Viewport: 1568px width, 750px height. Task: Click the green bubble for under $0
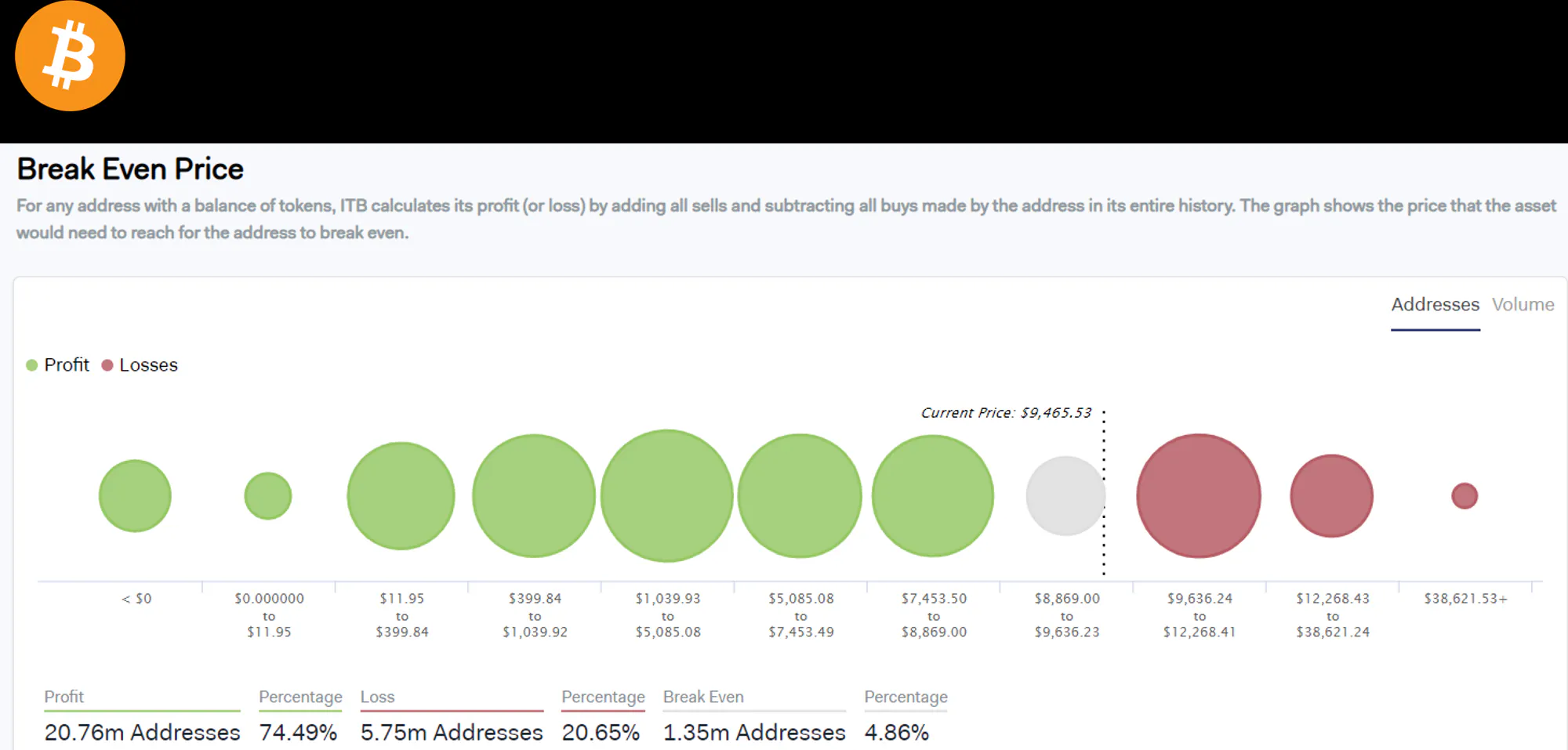click(x=135, y=496)
